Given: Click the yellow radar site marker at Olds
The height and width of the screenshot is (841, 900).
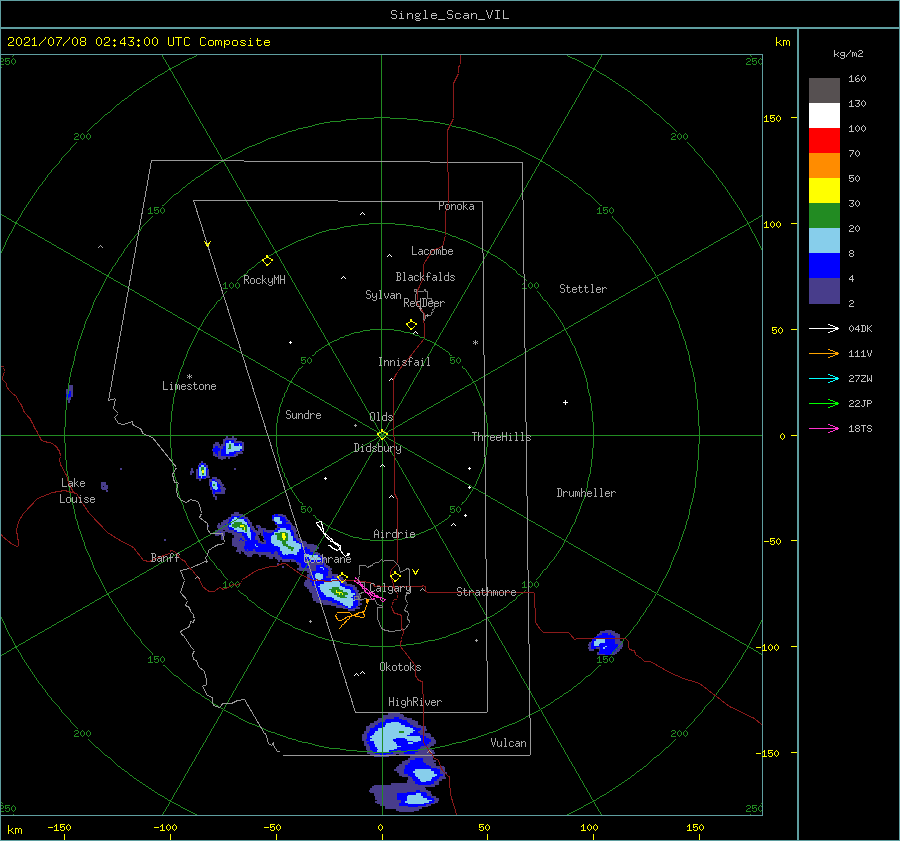Looking at the screenshot, I should 382,435.
